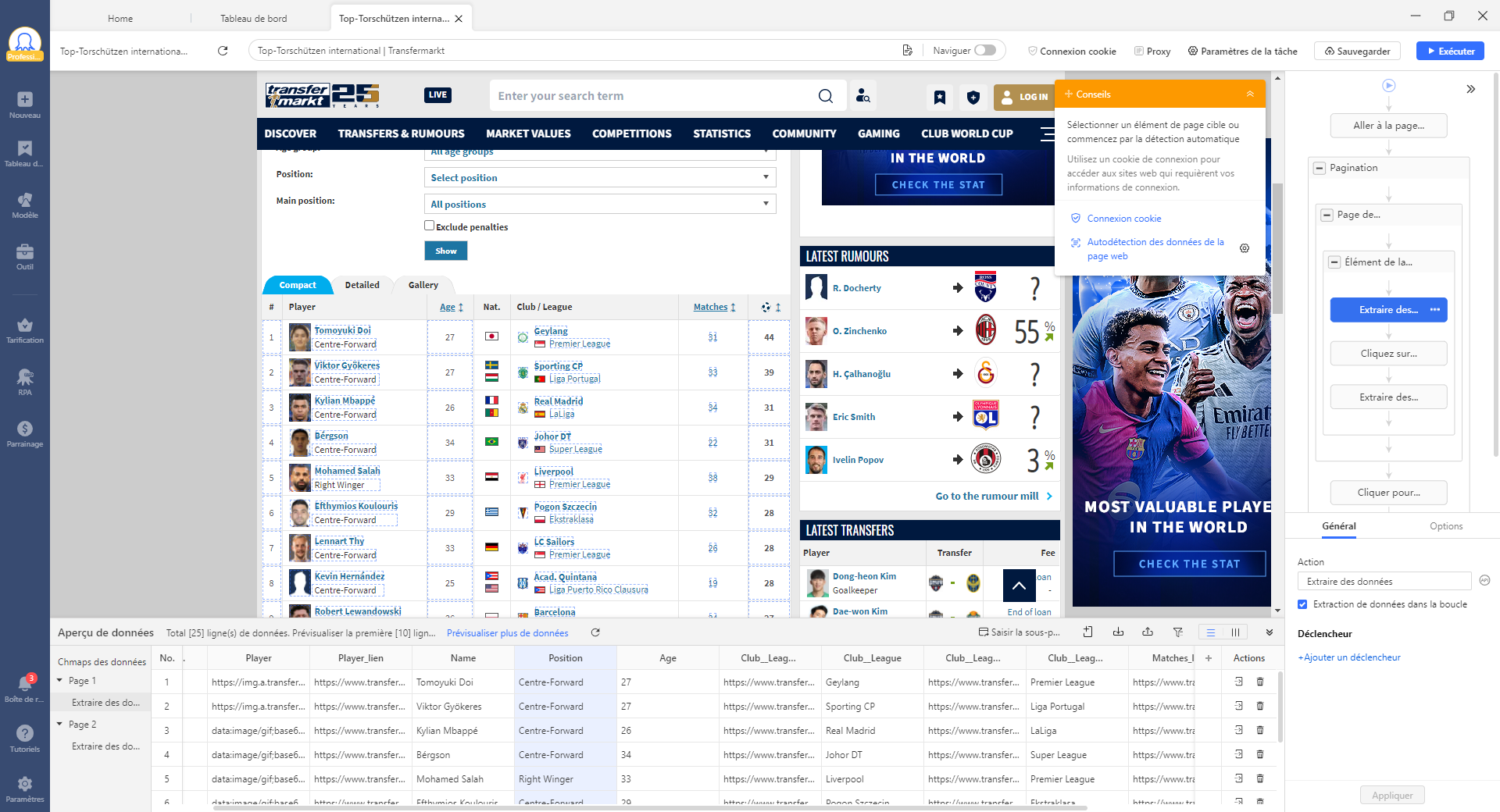Screen dimensions: 1500x812
Task: Open the Options tab in action panel
Action: pyautogui.click(x=1446, y=526)
